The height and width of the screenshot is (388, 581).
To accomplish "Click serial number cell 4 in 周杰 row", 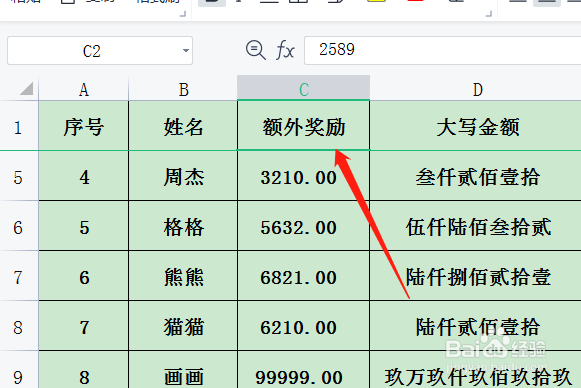I will [84, 176].
